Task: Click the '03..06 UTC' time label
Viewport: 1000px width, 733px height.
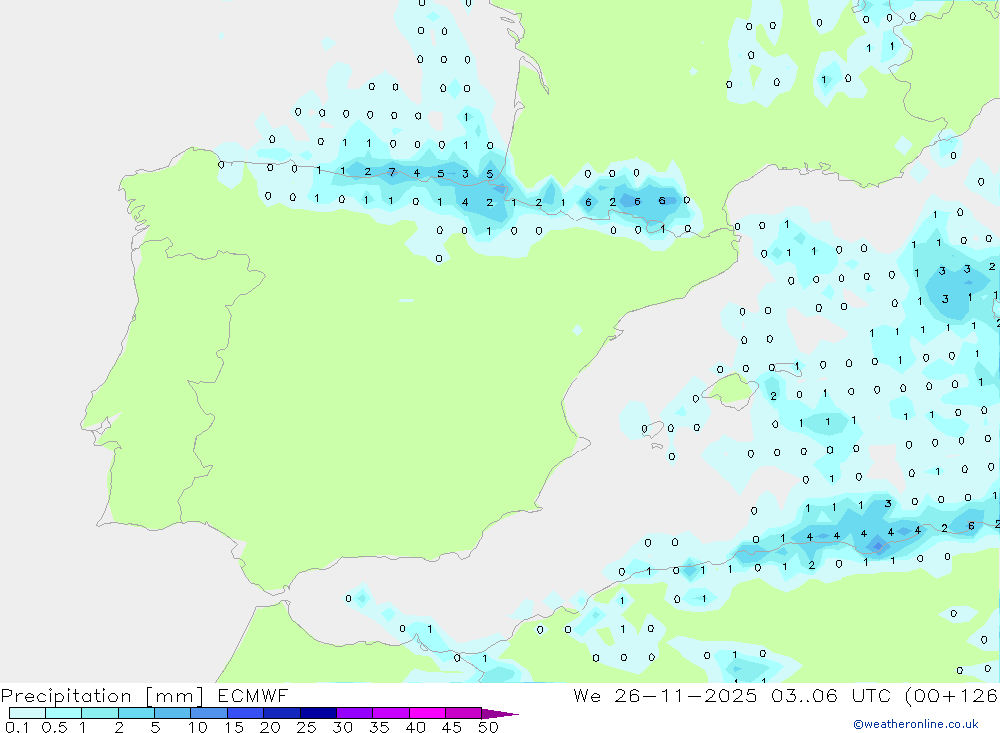Action: coord(830,696)
